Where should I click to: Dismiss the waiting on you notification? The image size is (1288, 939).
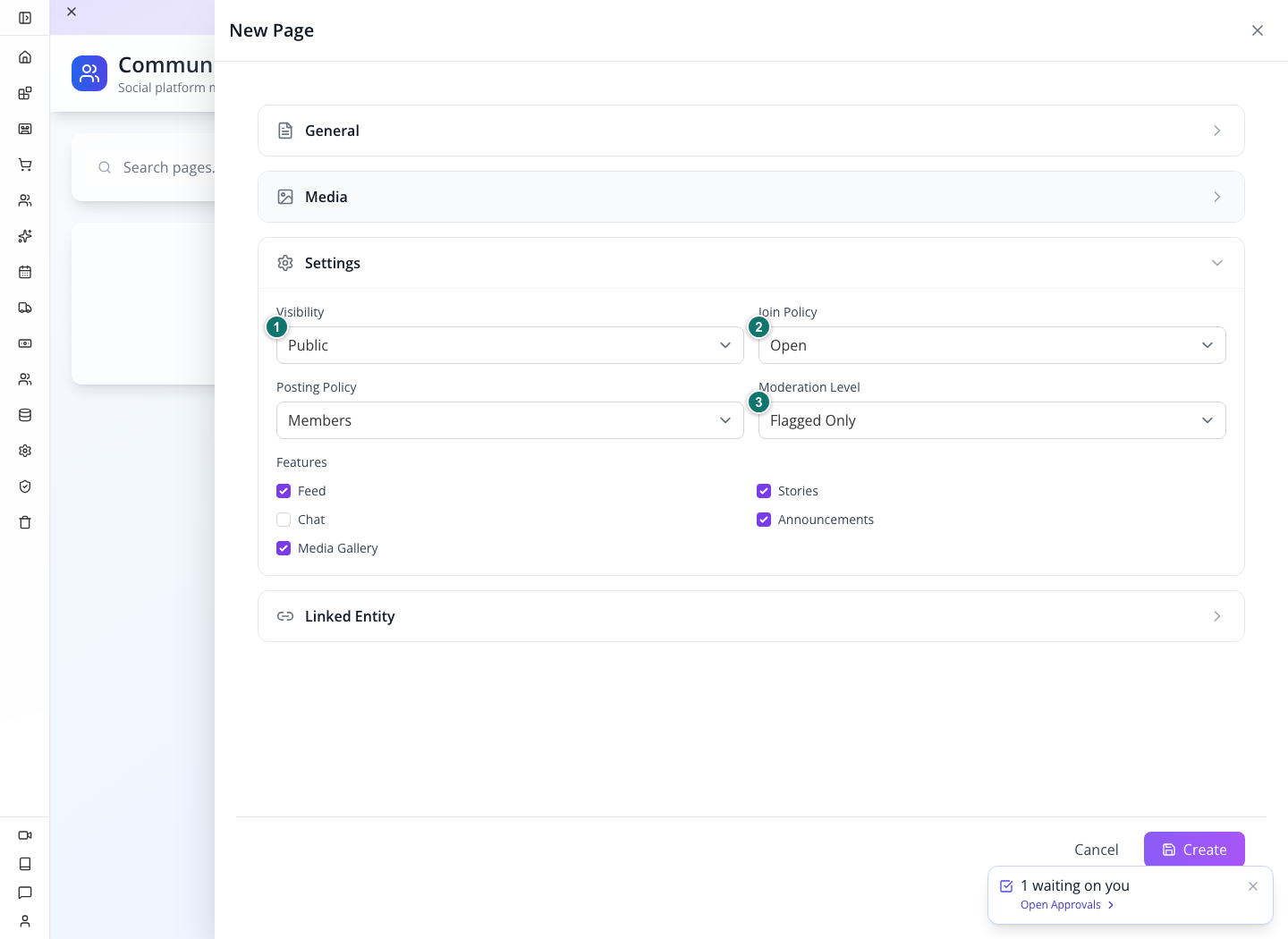coord(1253,886)
